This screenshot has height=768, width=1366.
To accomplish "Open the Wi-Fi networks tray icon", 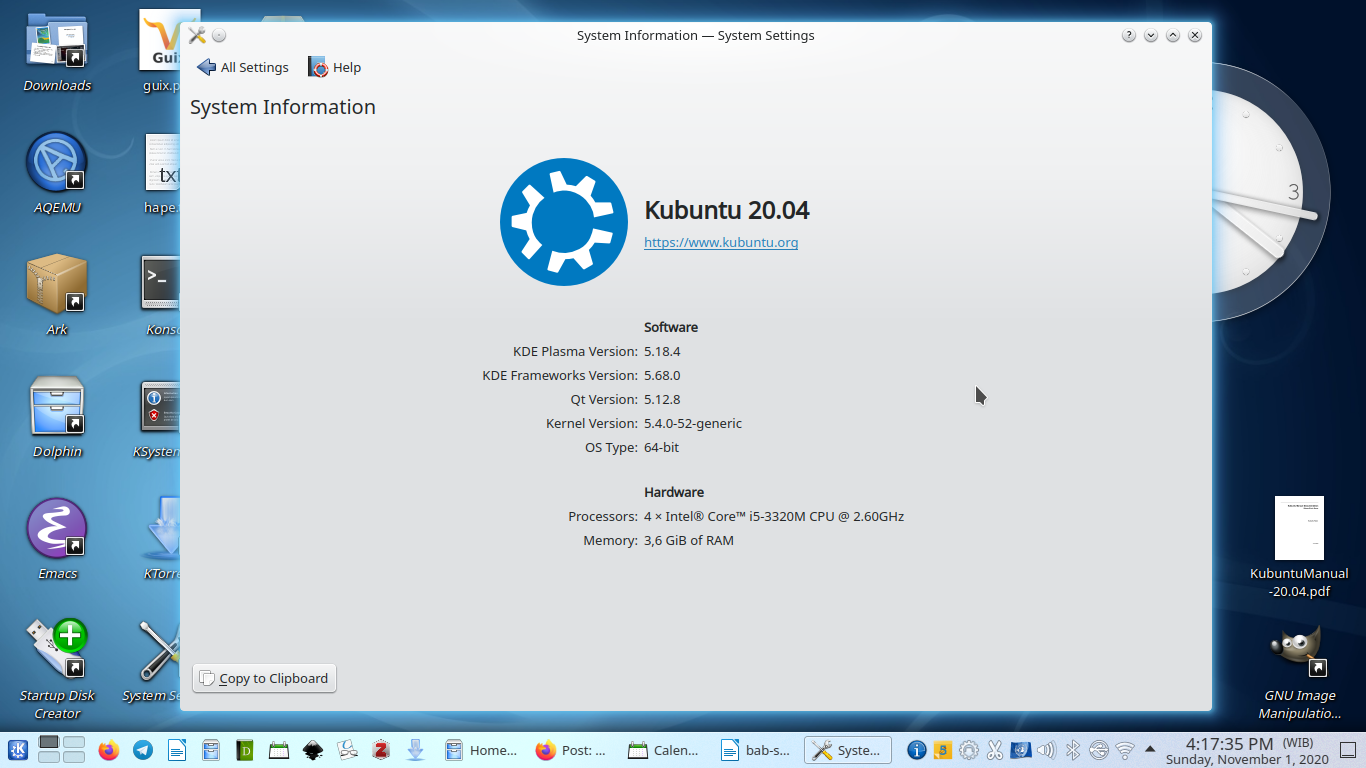I will pos(1125,750).
